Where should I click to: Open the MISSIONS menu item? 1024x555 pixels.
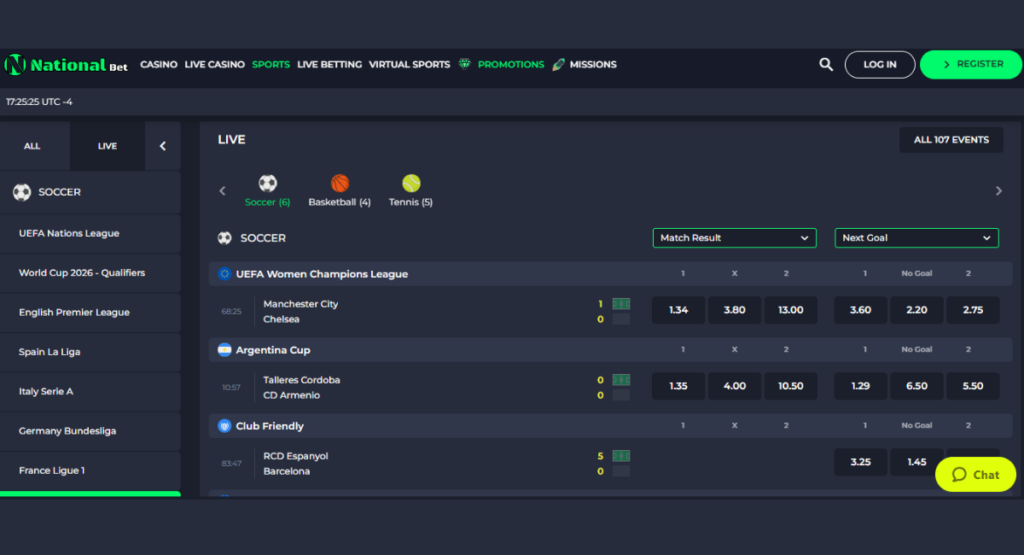point(593,64)
